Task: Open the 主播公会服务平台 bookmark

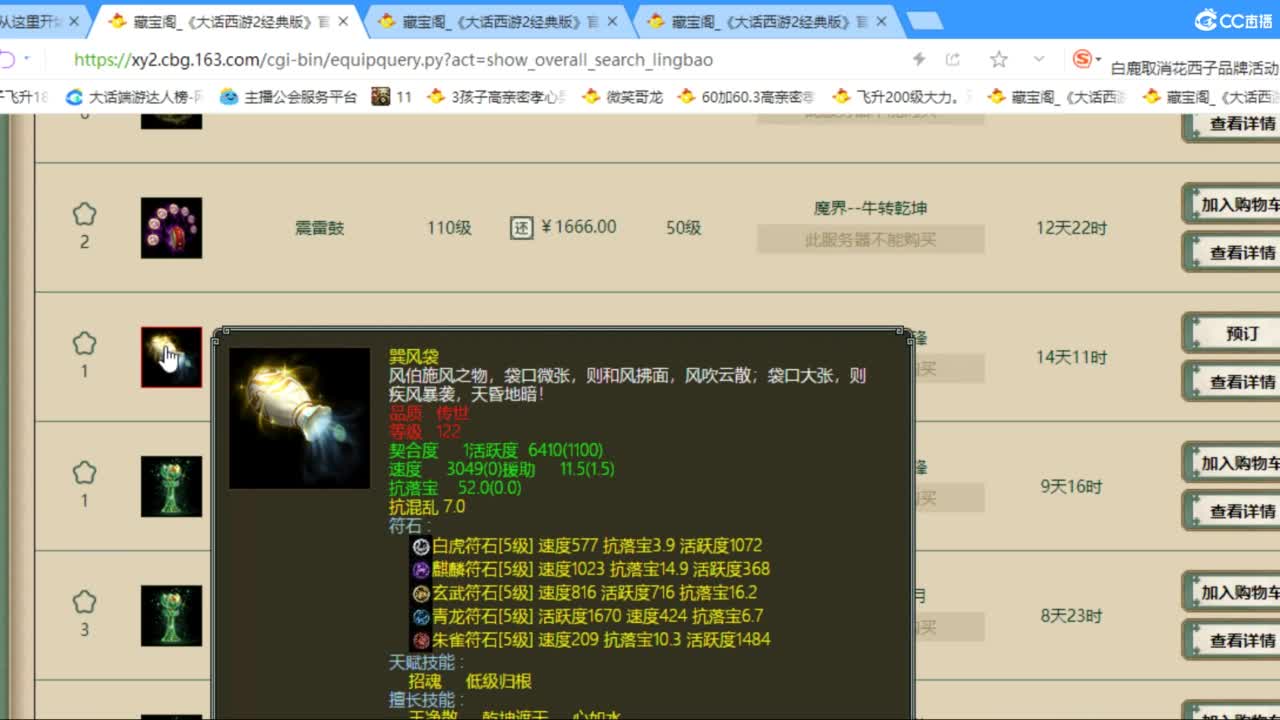Action: (289, 97)
